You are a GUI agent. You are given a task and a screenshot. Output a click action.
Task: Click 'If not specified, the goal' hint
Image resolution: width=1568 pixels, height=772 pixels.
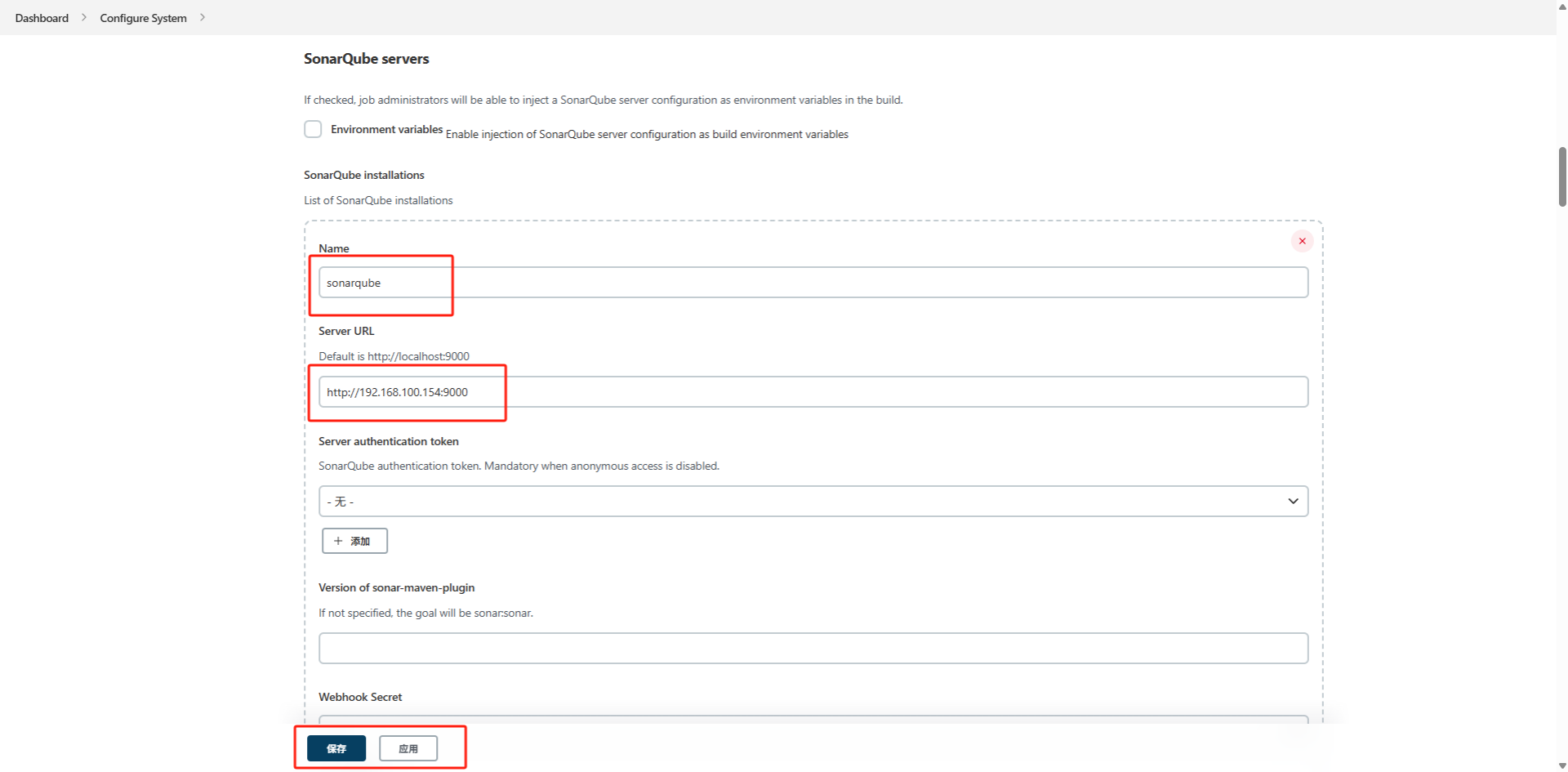[x=425, y=613]
